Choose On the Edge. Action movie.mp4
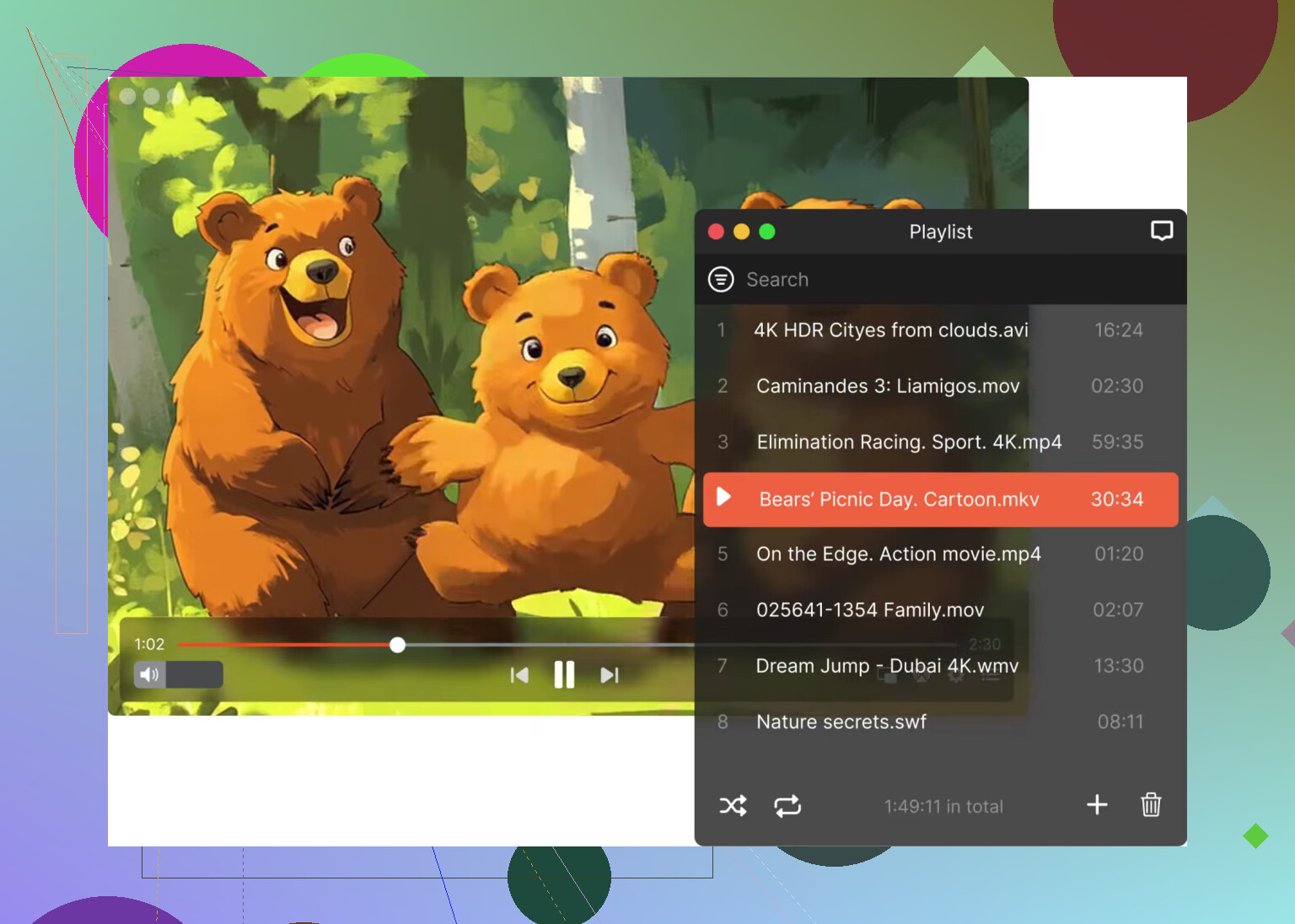 898,554
